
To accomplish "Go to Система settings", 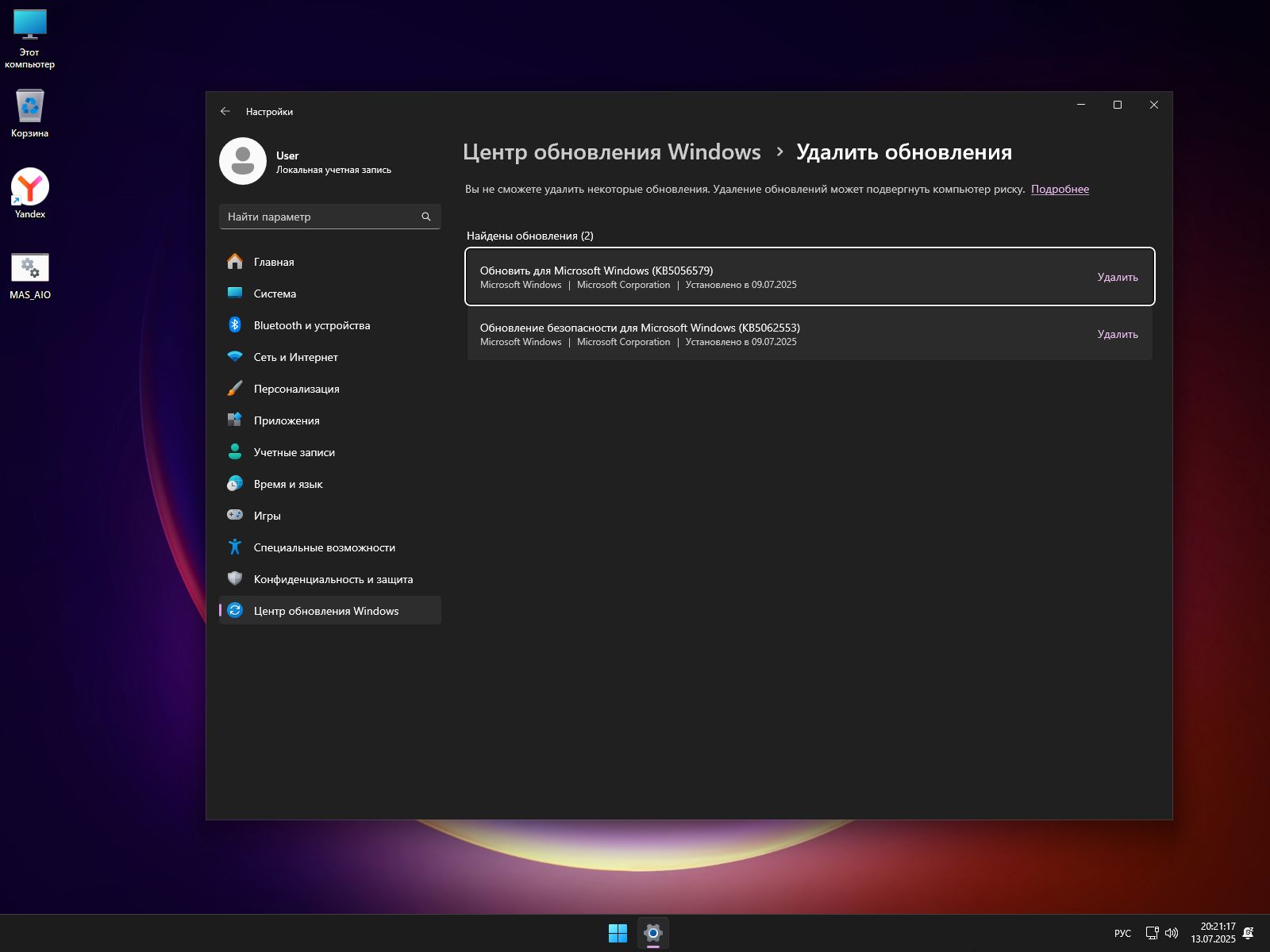I will 330,293.
